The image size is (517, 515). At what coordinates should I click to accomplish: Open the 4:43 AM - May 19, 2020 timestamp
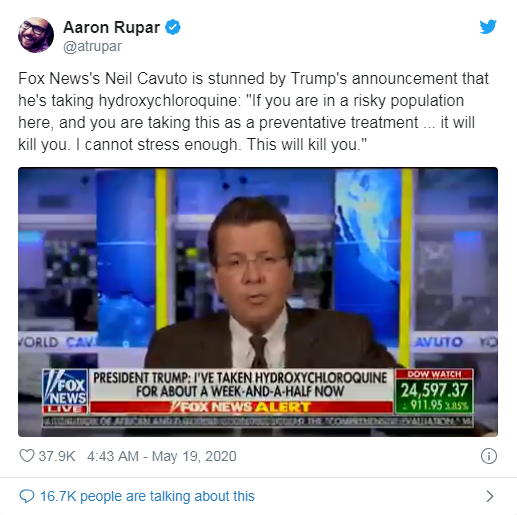[x=162, y=456]
